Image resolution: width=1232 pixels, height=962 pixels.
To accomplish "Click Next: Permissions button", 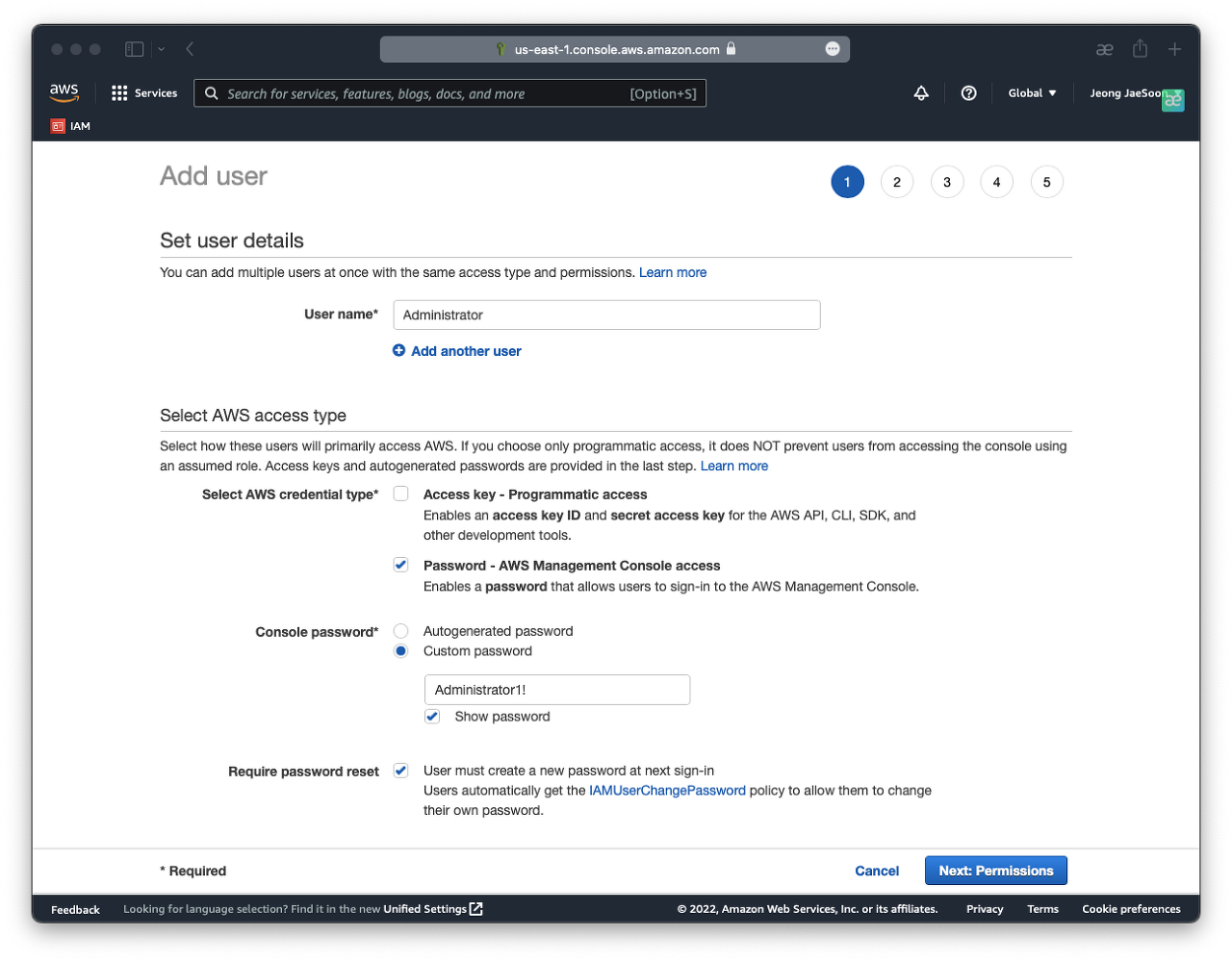I will tap(996, 871).
